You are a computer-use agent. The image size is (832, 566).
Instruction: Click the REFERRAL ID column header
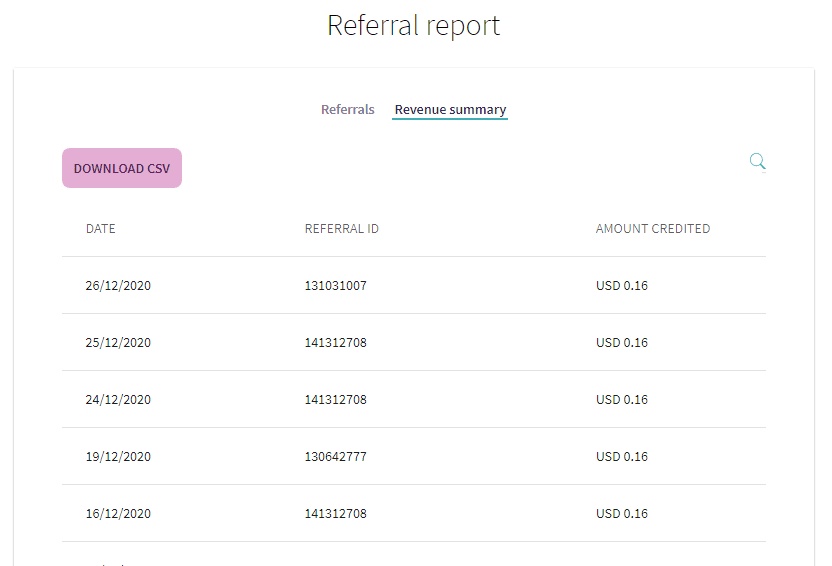tap(342, 229)
